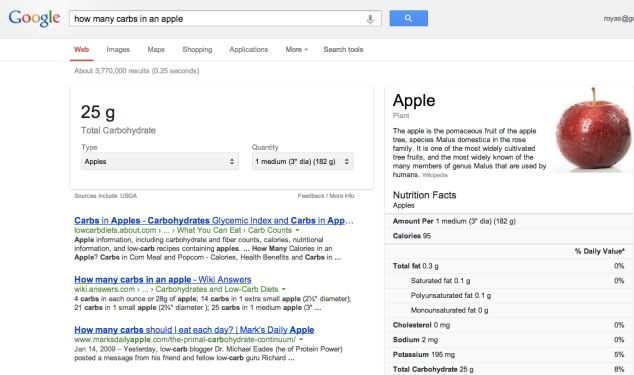Open the Quantity dropdown for 1 medium
The image size is (634, 375).
302,161
